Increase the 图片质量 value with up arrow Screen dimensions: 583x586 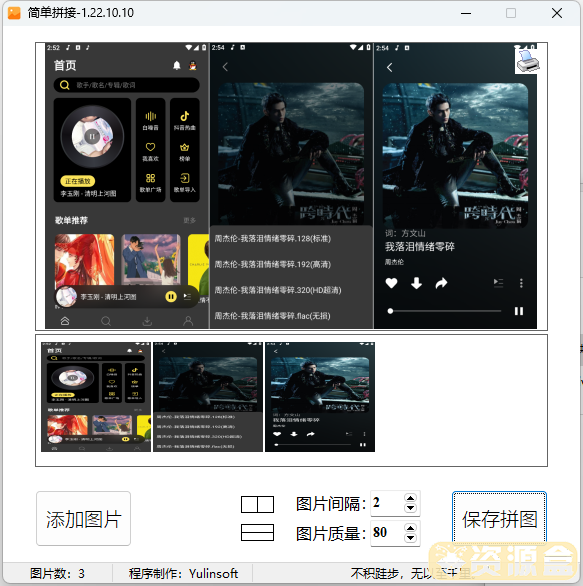click(410, 528)
